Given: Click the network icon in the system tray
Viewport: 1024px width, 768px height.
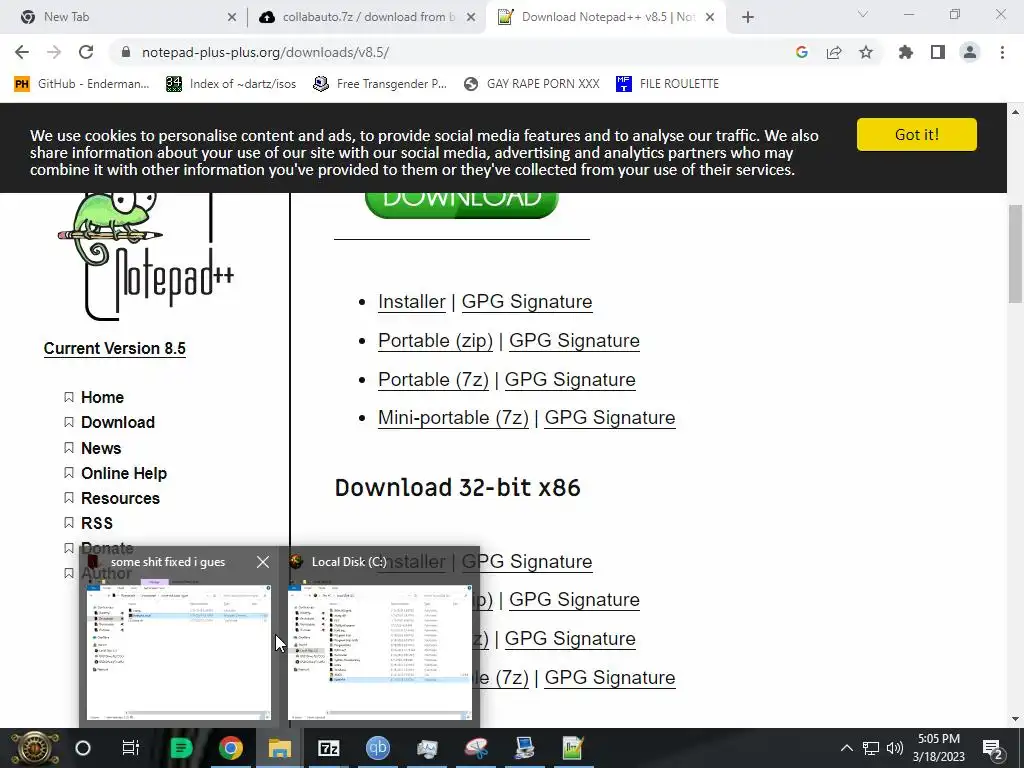Looking at the screenshot, I should [x=871, y=748].
